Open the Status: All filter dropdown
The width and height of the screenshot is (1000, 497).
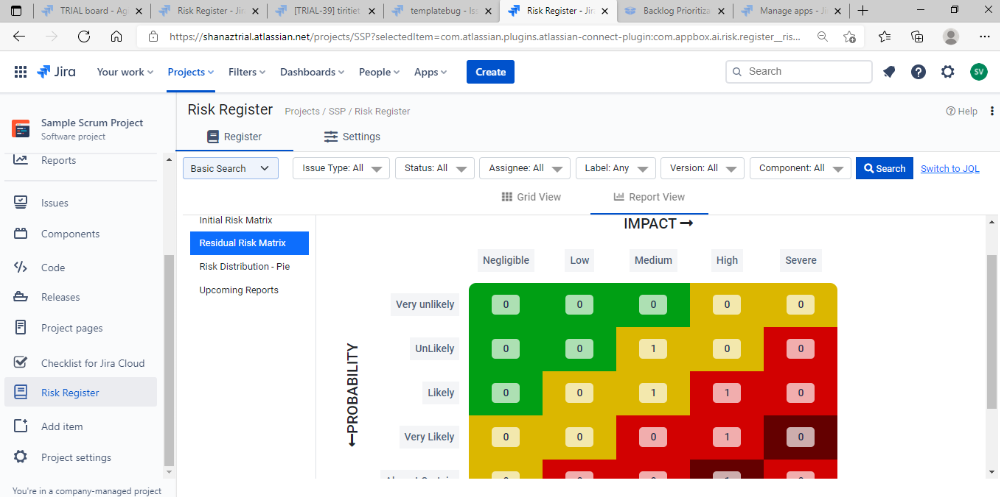coord(434,168)
